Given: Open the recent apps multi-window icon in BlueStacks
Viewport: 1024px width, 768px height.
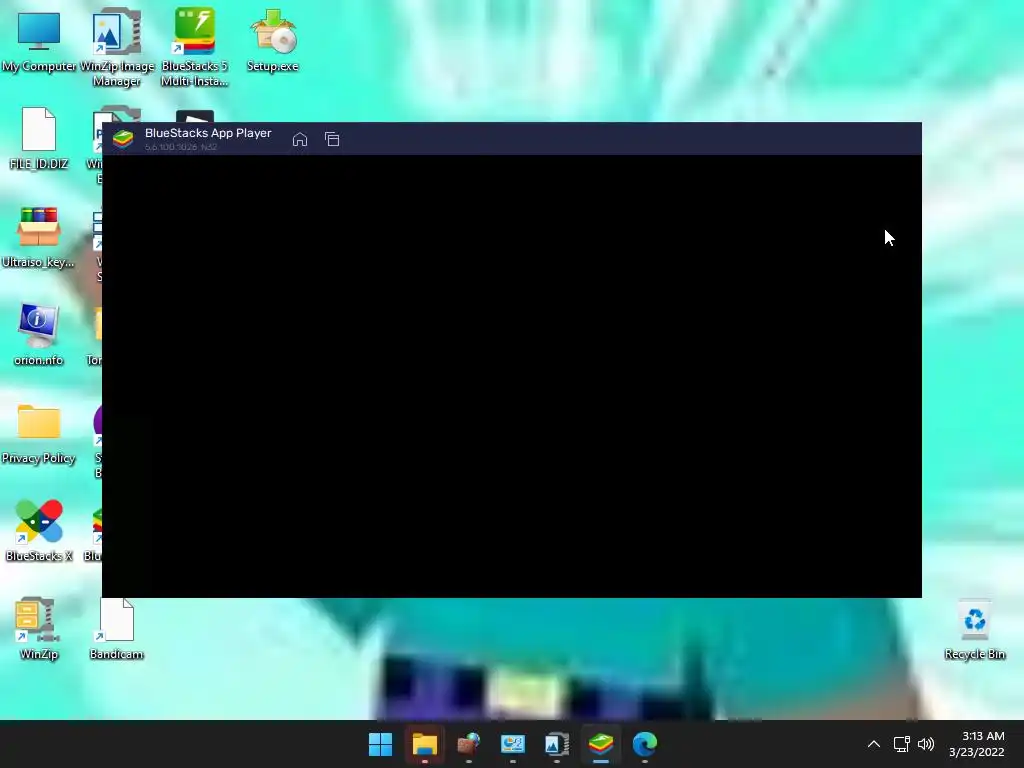Looking at the screenshot, I should (332, 139).
